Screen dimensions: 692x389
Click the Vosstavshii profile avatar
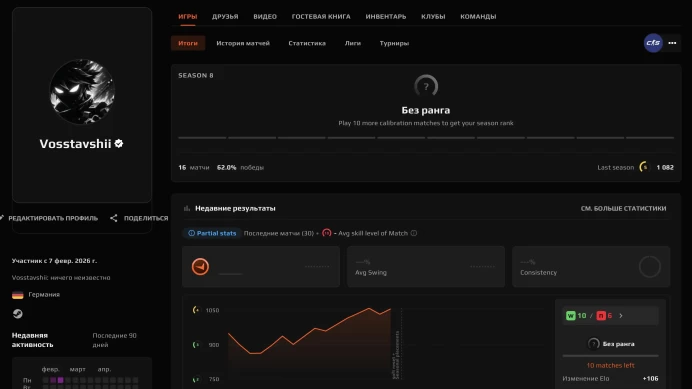coord(82,91)
